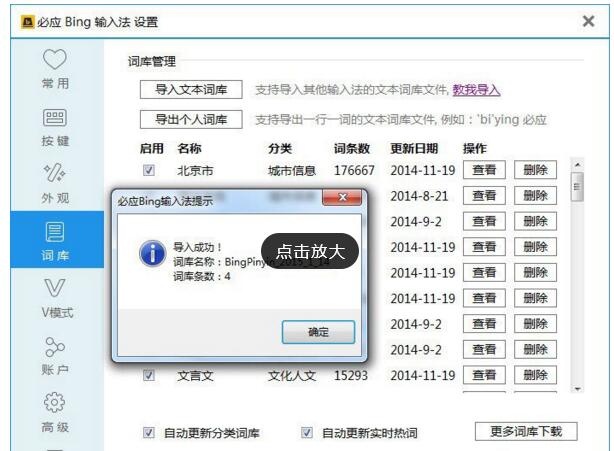Open the V模式 icon in sidebar

point(55,287)
